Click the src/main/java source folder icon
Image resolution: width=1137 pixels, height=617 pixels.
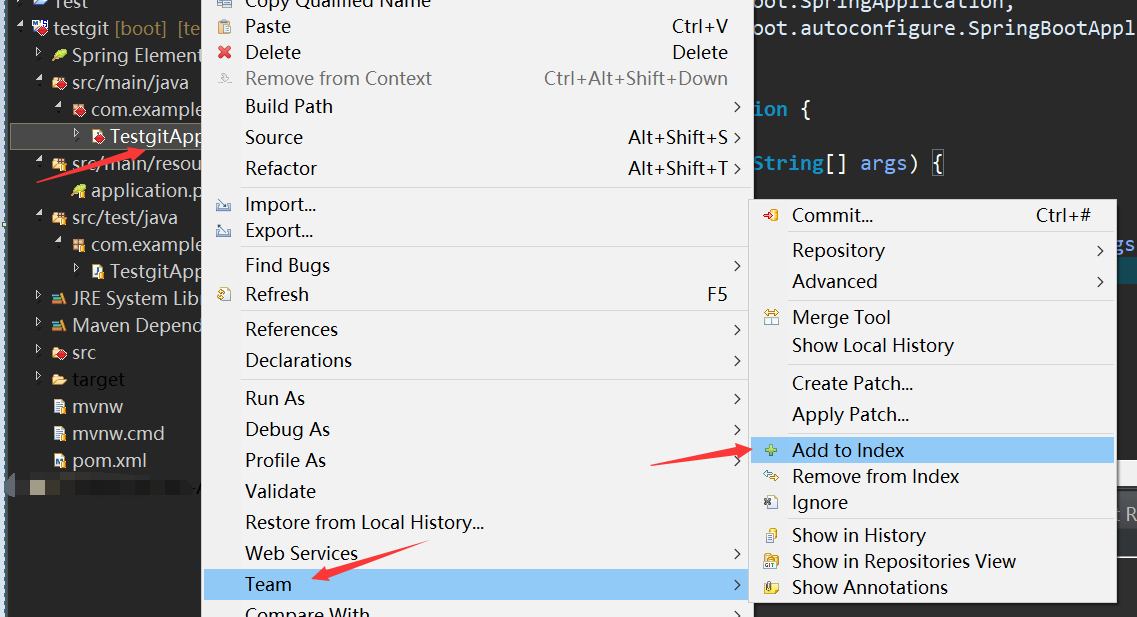[x=59, y=83]
